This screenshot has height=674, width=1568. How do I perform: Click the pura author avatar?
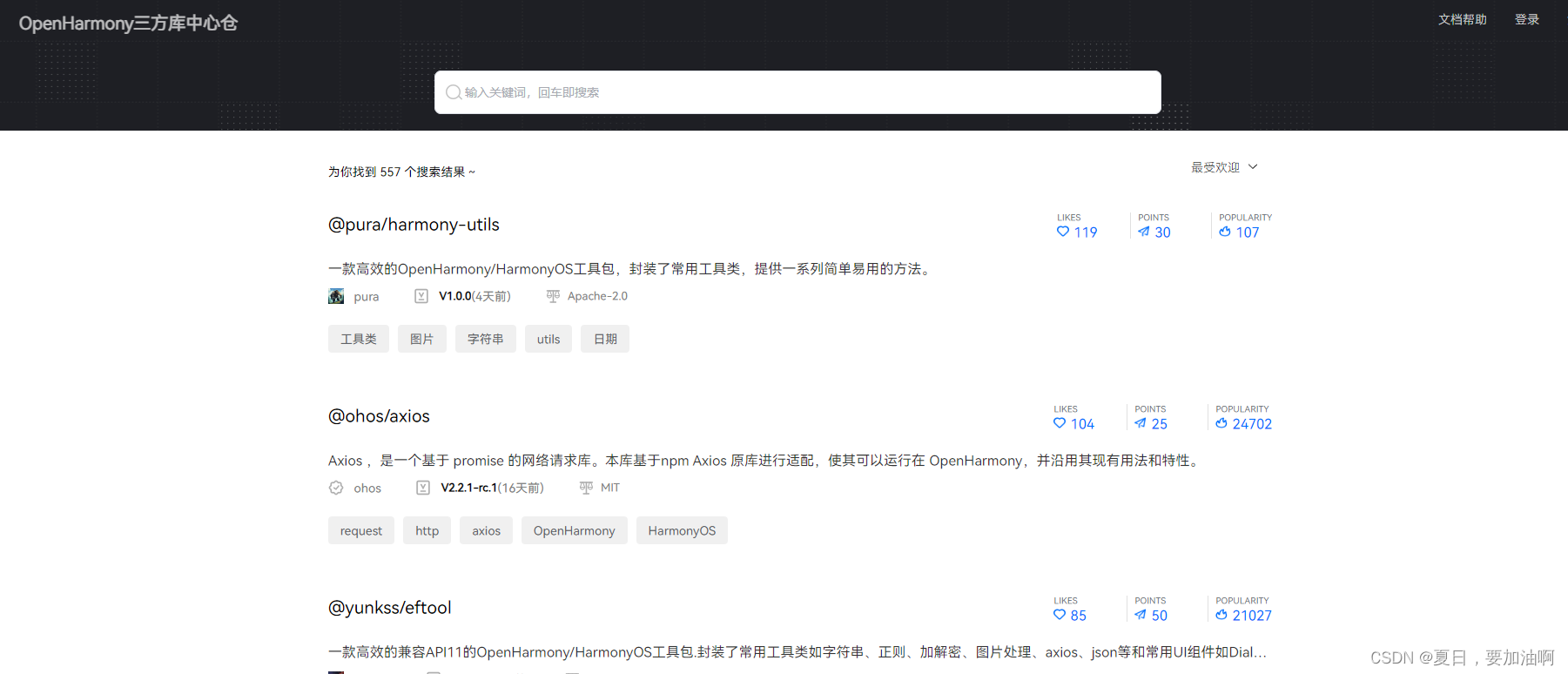click(336, 296)
